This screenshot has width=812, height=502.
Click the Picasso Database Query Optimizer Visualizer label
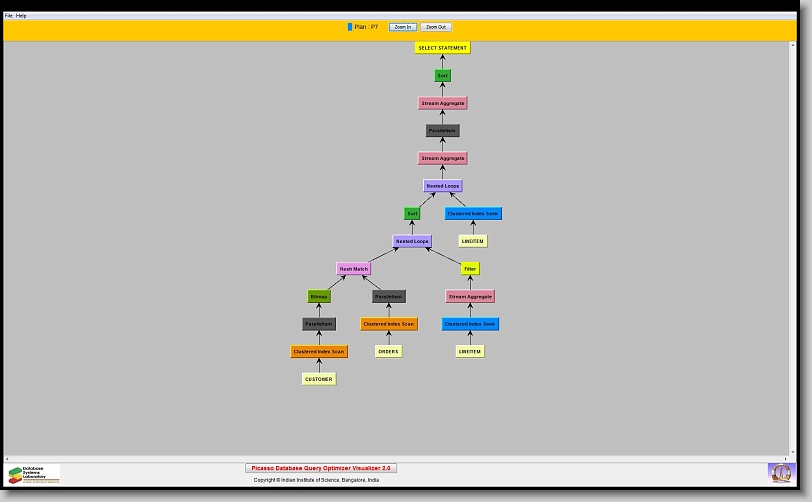(321, 468)
